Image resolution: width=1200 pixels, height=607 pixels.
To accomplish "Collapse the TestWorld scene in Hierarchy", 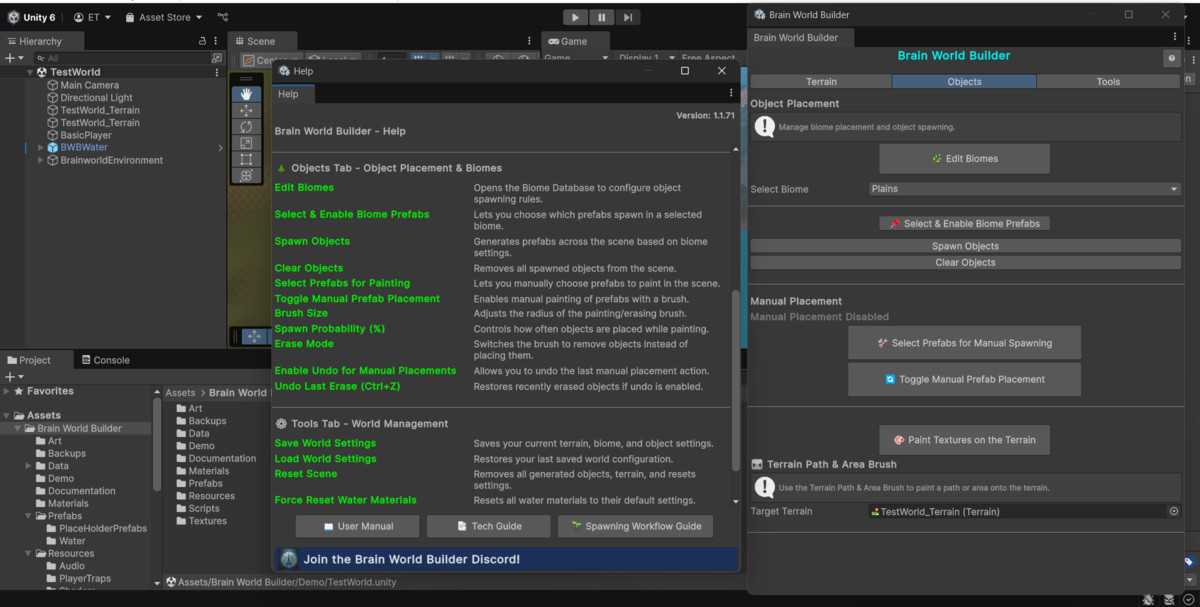I will click(x=29, y=72).
